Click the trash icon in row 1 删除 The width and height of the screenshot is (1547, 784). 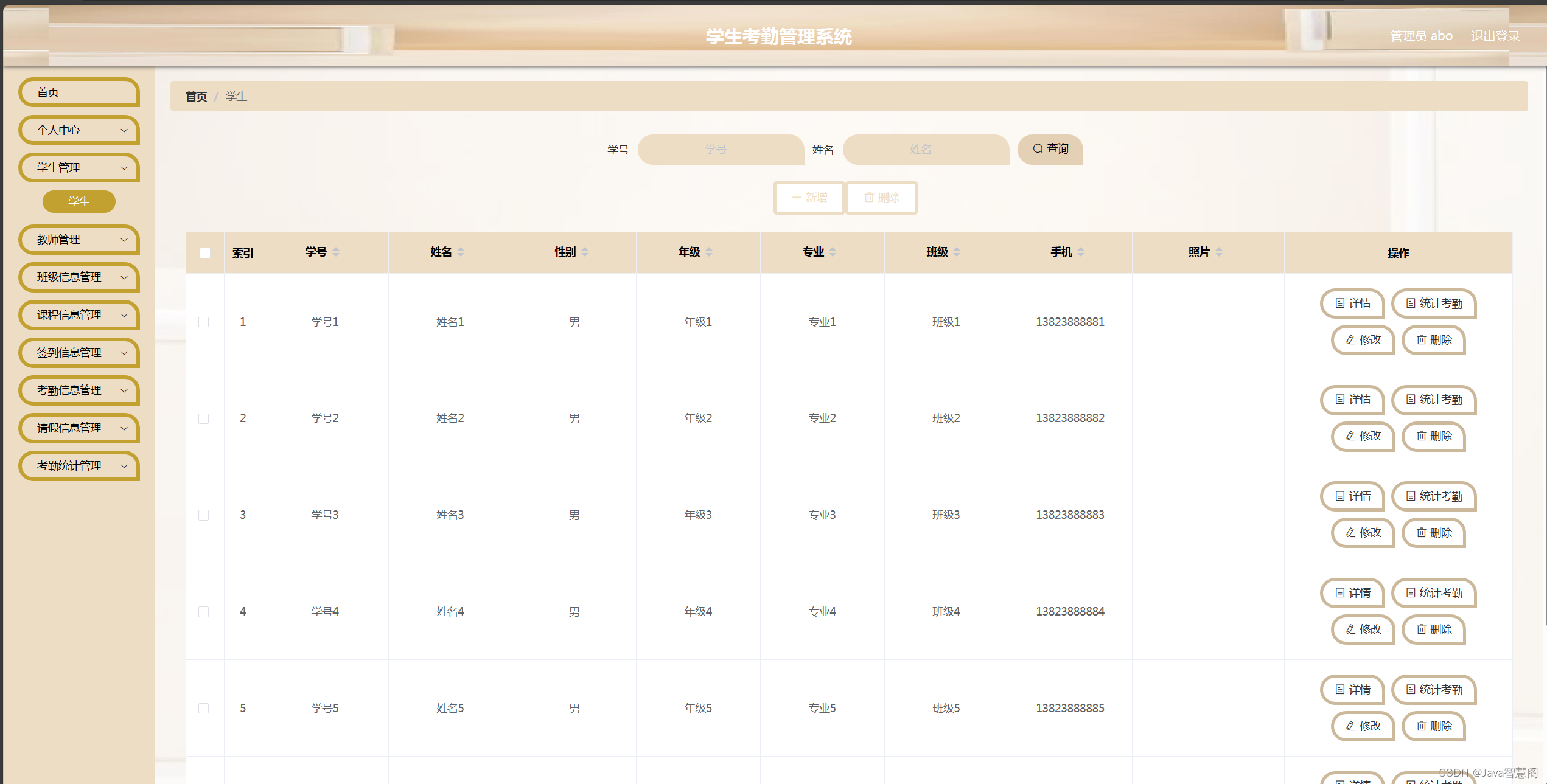[1421, 339]
